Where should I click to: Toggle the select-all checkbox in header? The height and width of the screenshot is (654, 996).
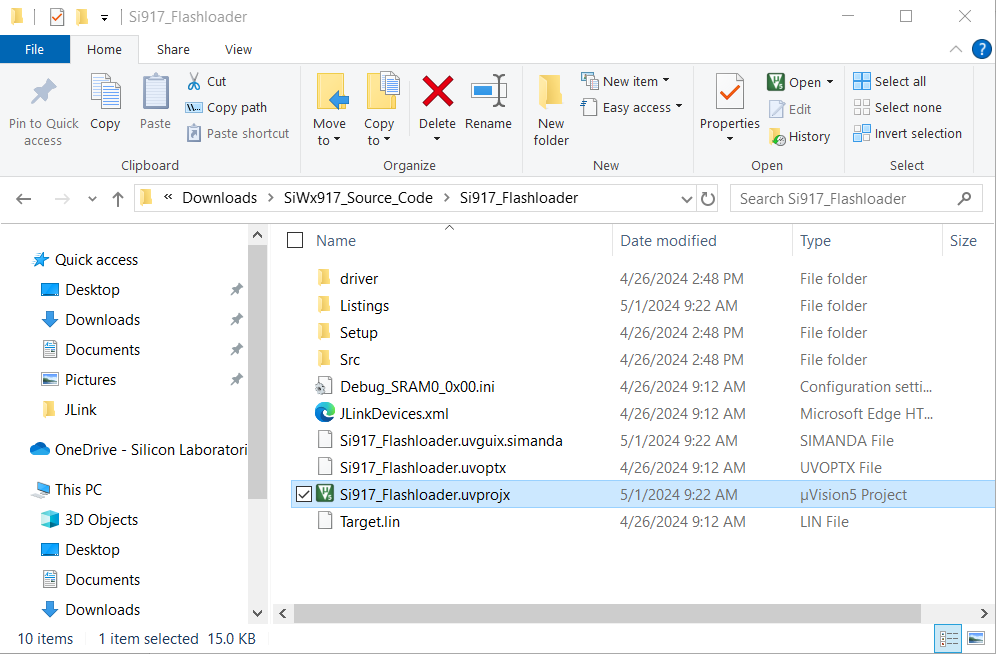click(295, 240)
